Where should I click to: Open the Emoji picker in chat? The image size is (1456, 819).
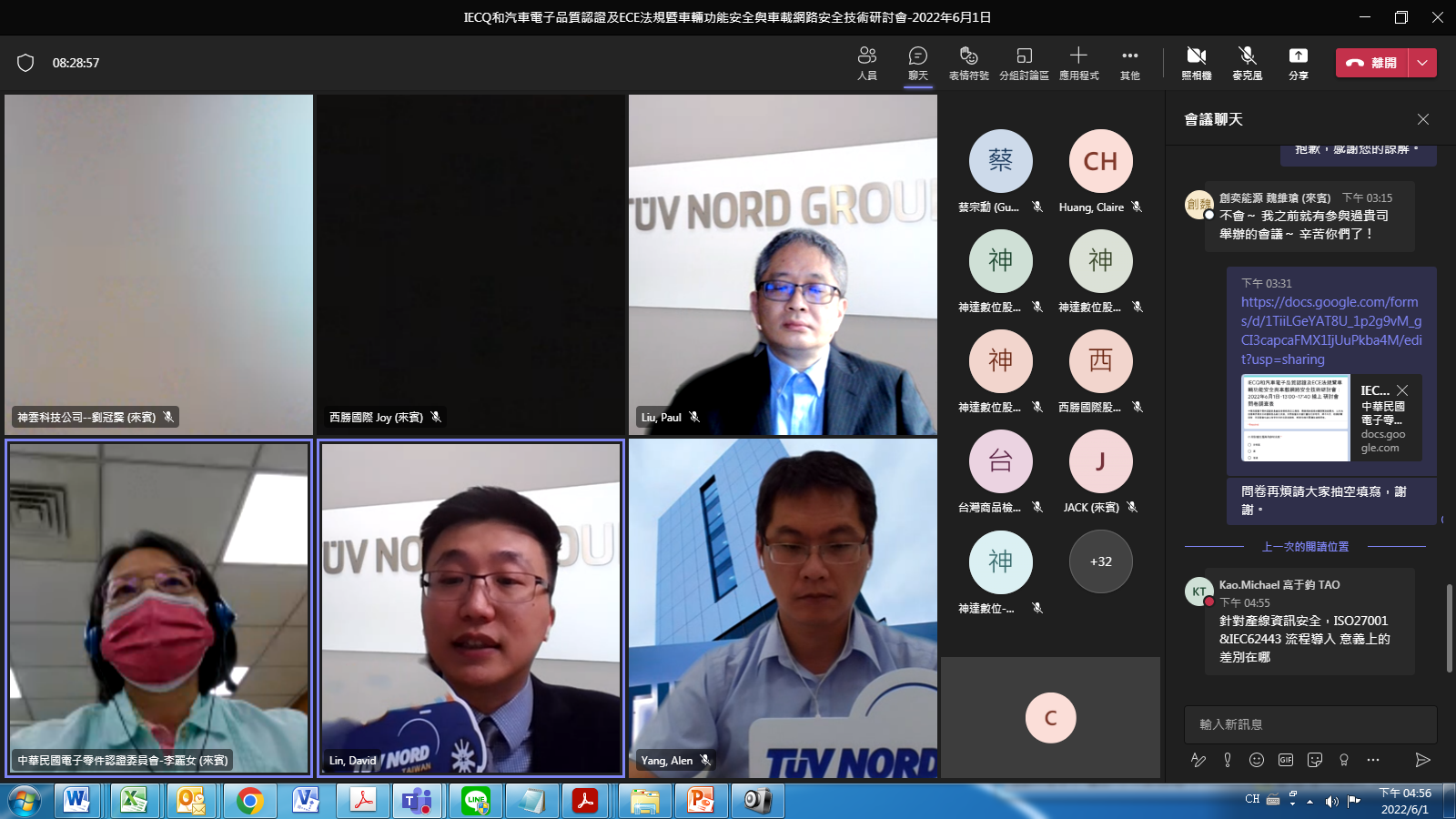[1257, 760]
